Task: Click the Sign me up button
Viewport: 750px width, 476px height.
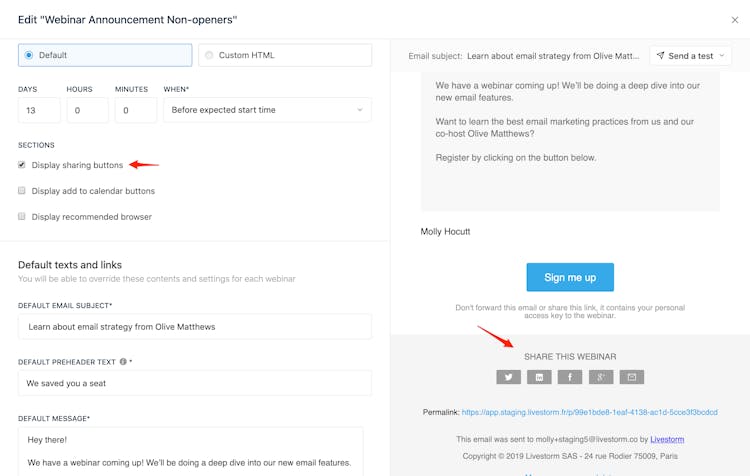Action: click(x=570, y=277)
